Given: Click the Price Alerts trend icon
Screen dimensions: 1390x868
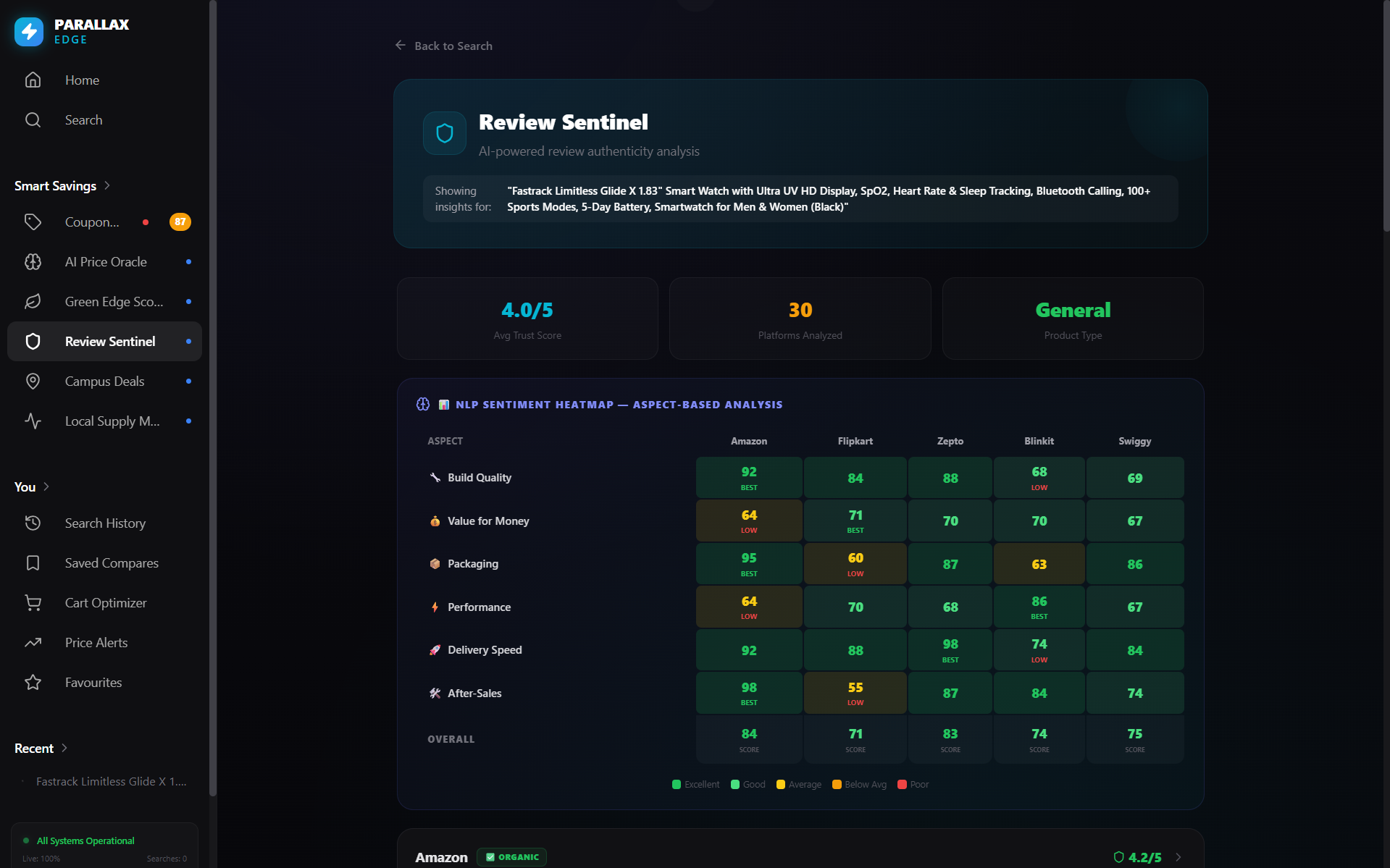Looking at the screenshot, I should click(x=33, y=642).
